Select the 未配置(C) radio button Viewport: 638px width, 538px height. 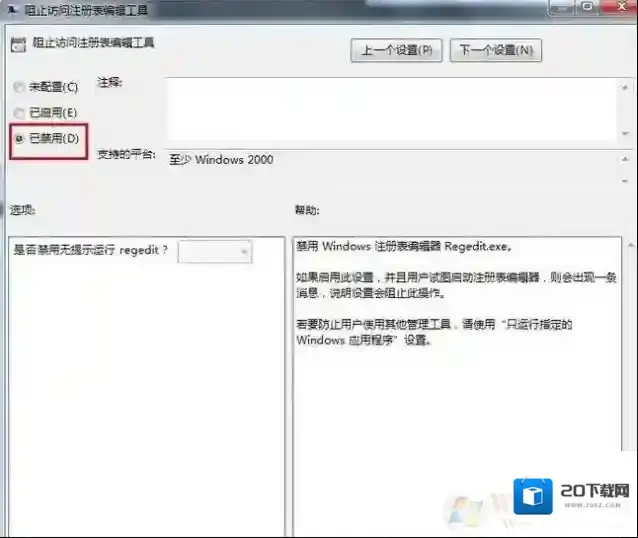tap(20, 88)
